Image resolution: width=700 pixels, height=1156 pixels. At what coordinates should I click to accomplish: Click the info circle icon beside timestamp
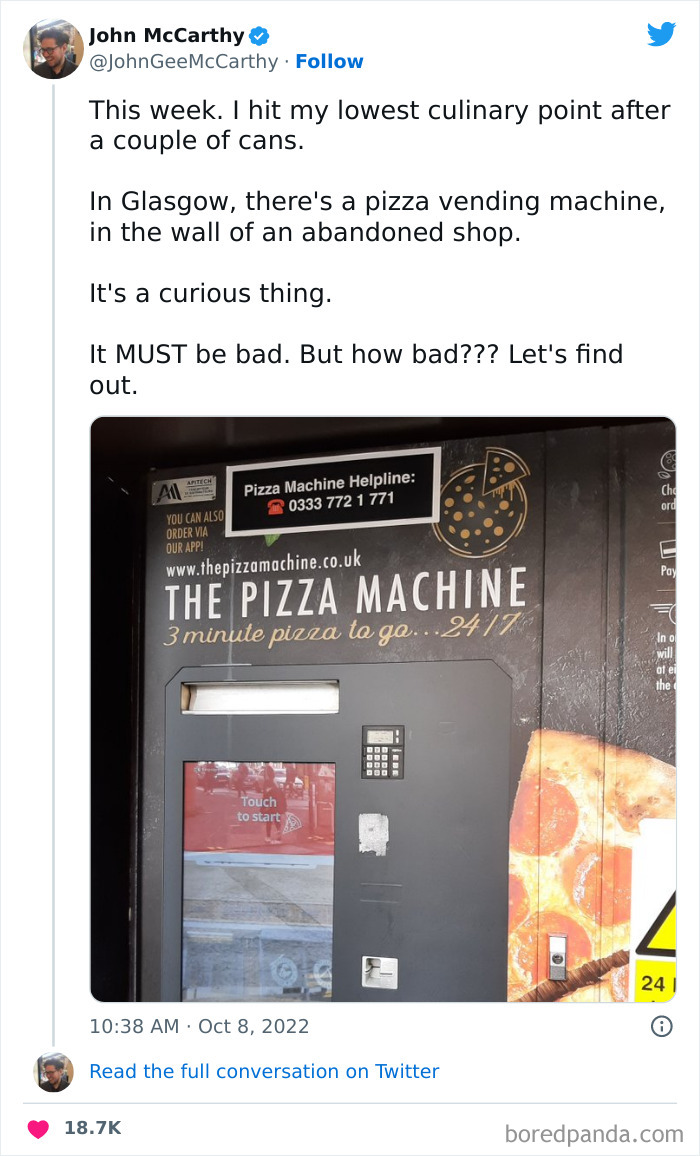point(662,1026)
